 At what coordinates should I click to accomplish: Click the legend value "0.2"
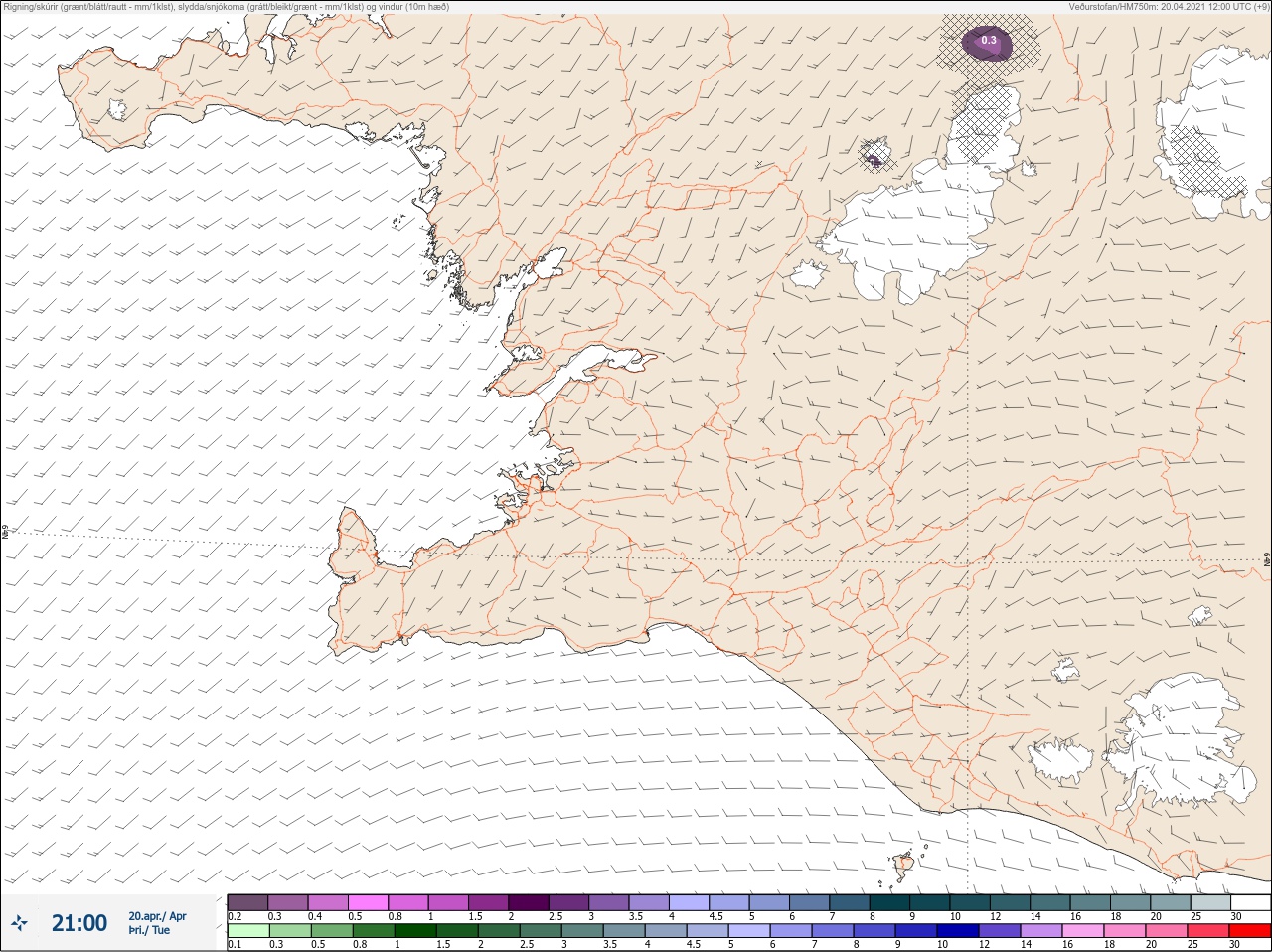click(x=235, y=916)
